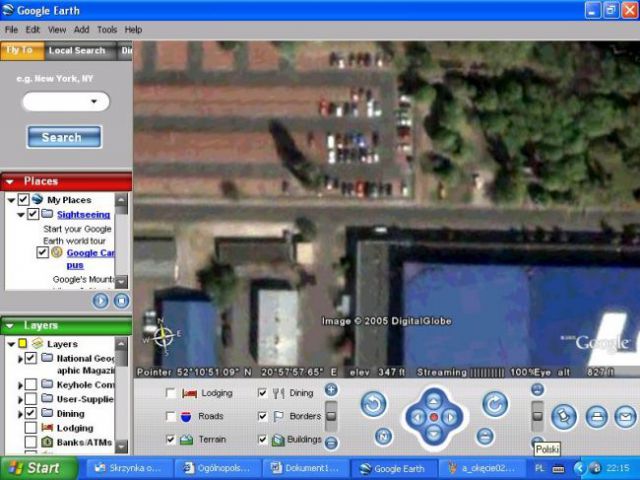Switch to the Local Search tab

point(77,51)
